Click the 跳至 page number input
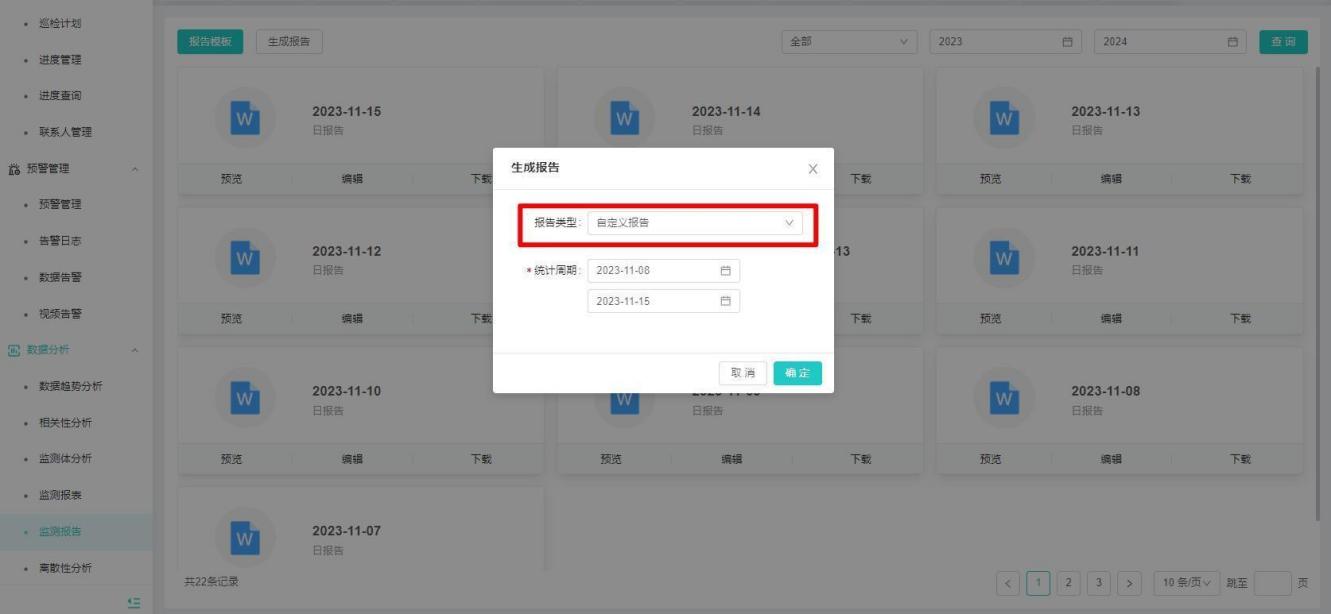1331x614 pixels. [x=1272, y=583]
